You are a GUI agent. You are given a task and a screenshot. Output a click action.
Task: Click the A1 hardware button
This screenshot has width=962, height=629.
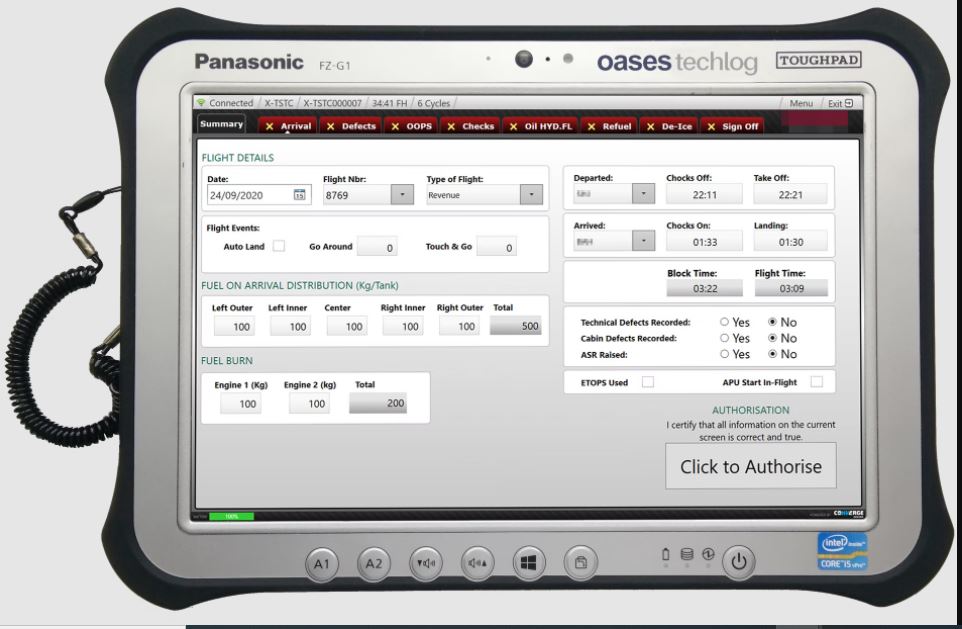pos(321,563)
